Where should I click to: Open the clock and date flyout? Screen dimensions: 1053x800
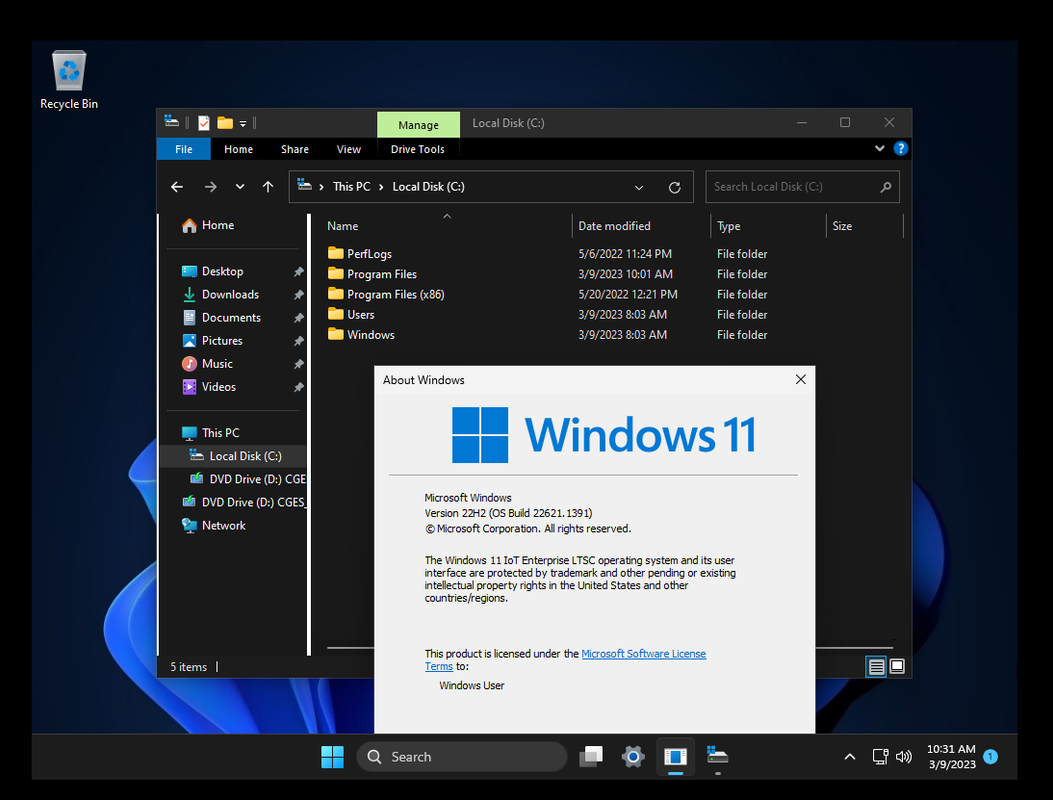click(952, 757)
